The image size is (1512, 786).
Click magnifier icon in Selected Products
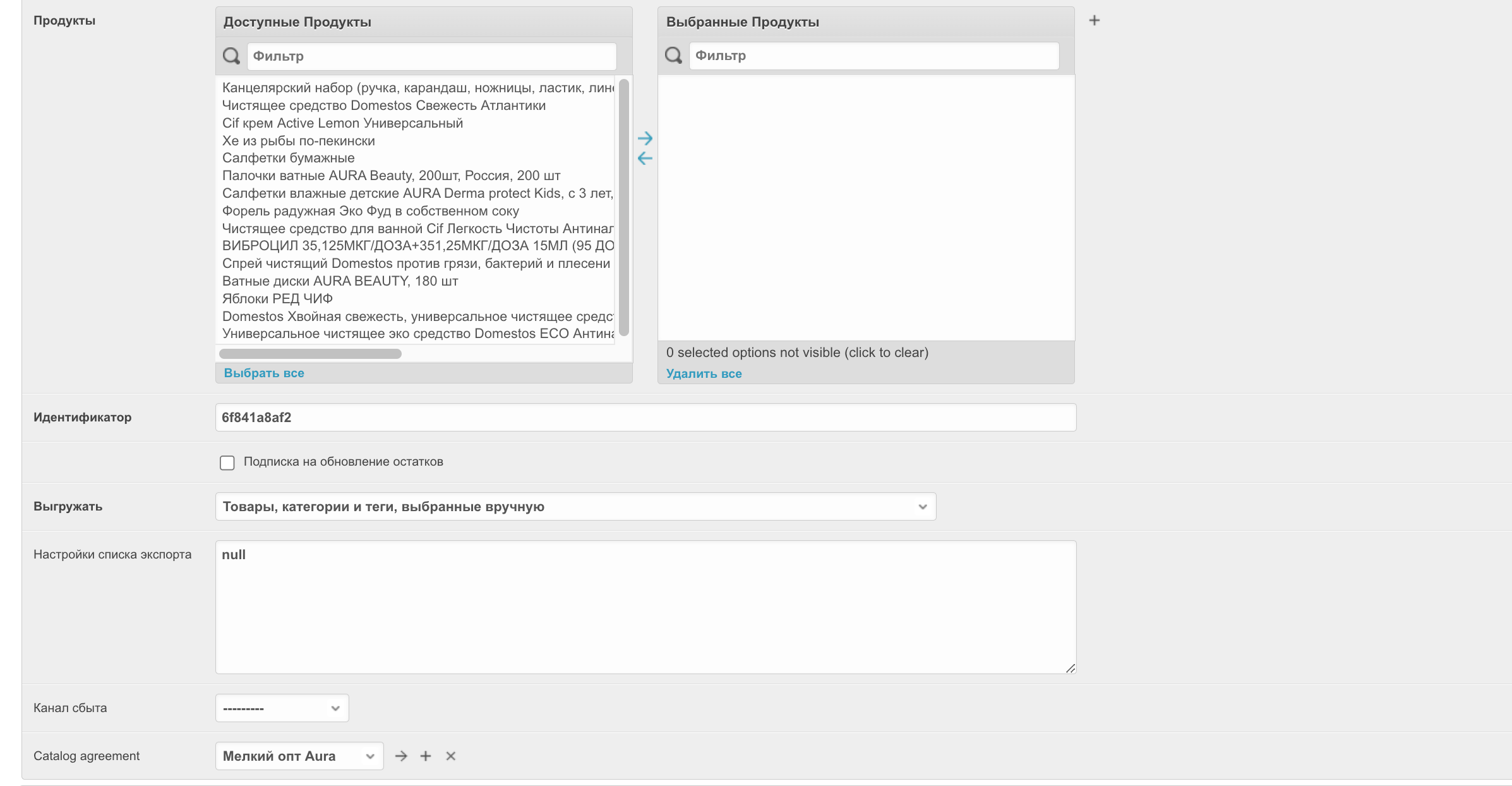pos(673,56)
